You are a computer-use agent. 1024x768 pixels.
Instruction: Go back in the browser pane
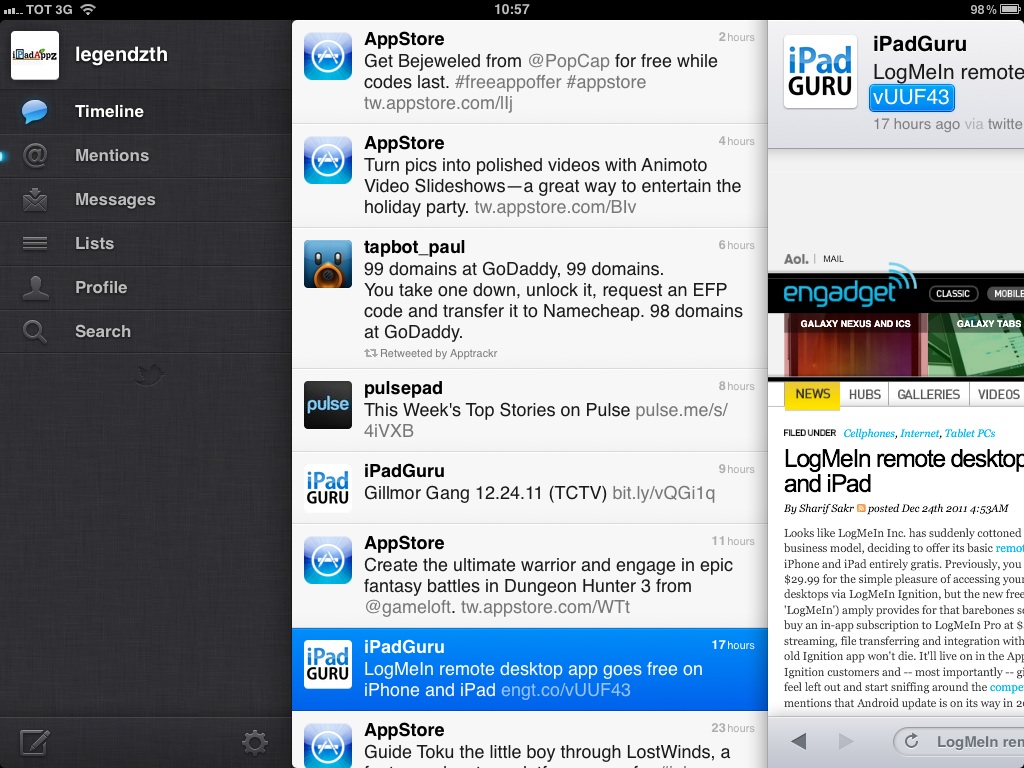(799, 741)
